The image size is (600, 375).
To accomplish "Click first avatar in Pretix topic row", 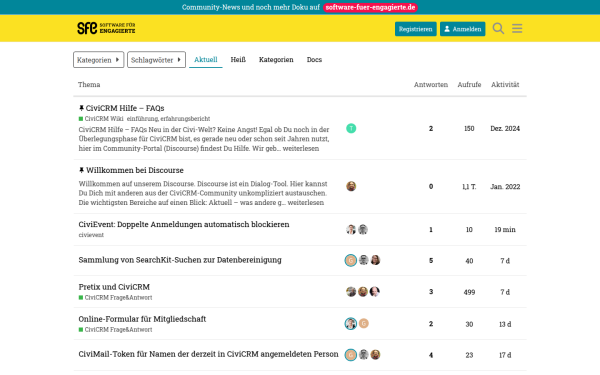I will pyautogui.click(x=351, y=292).
